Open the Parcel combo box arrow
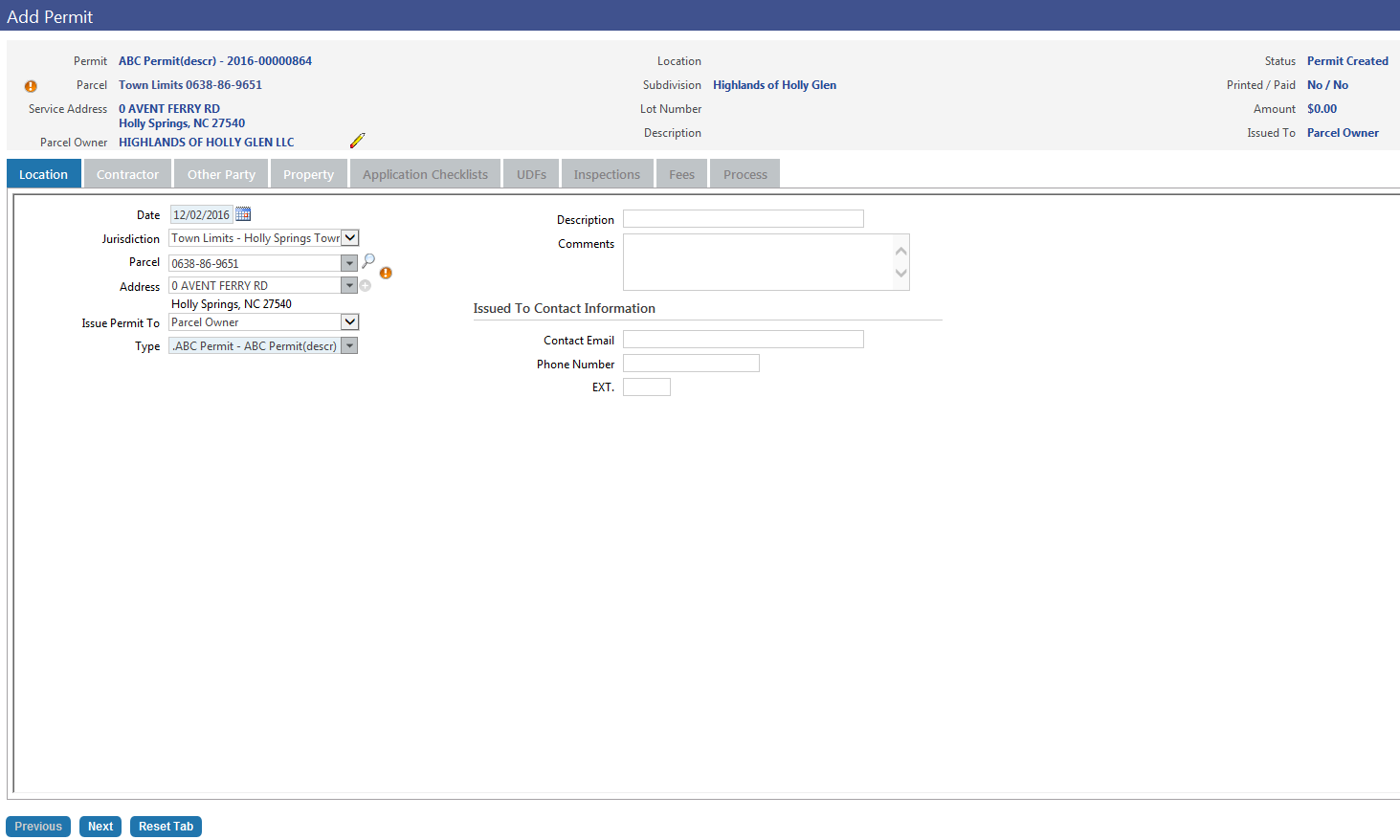Screen dimensions: 1400x840 349,263
